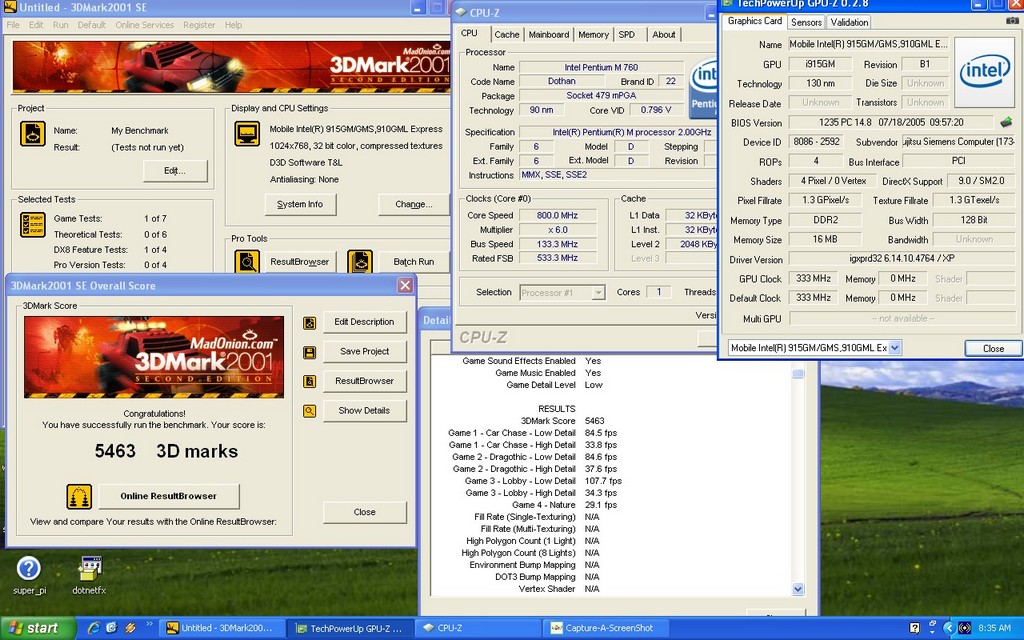Click Edit Description button
This screenshot has width=1024, height=640.
tap(364, 322)
